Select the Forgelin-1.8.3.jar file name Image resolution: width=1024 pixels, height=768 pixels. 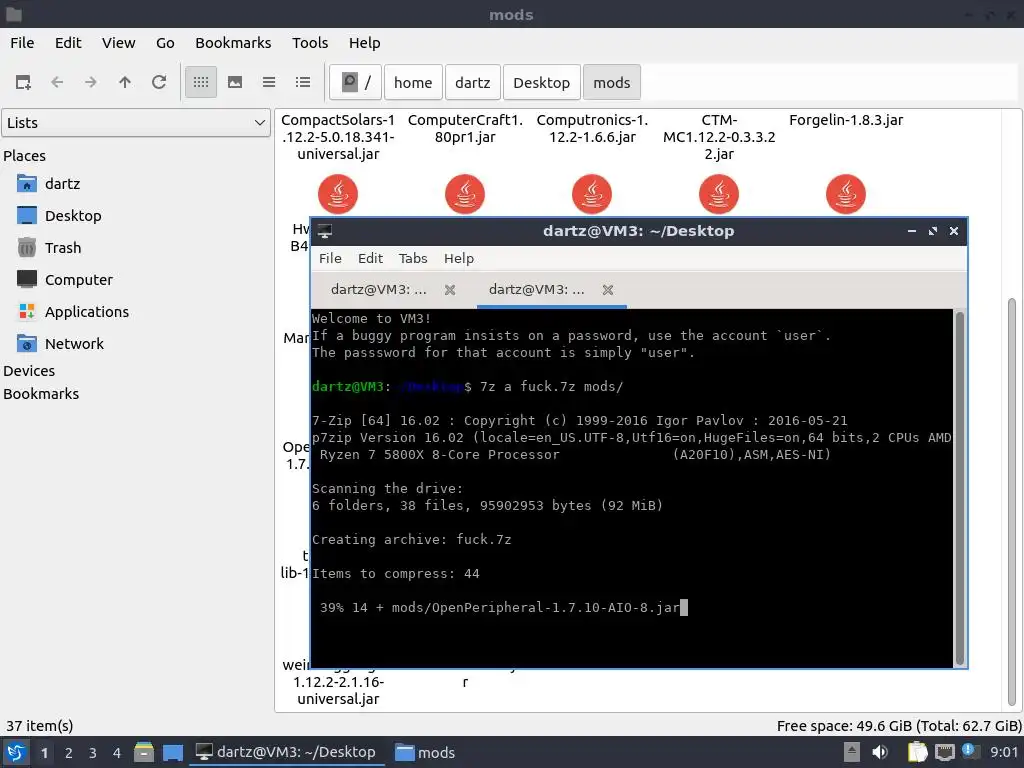[x=846, y=120]
